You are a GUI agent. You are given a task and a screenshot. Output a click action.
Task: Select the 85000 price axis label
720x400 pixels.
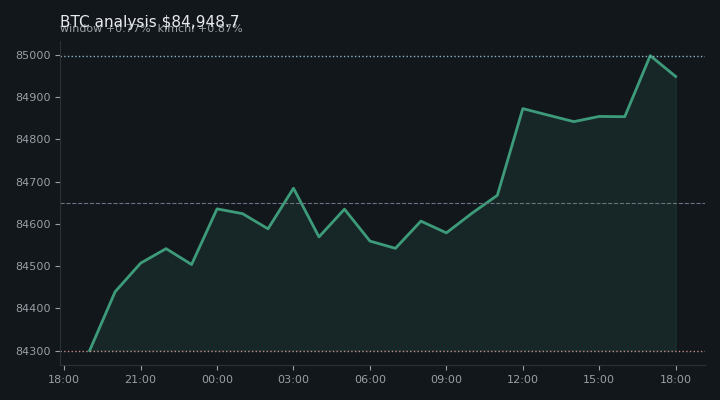click(x=33, y=56)
